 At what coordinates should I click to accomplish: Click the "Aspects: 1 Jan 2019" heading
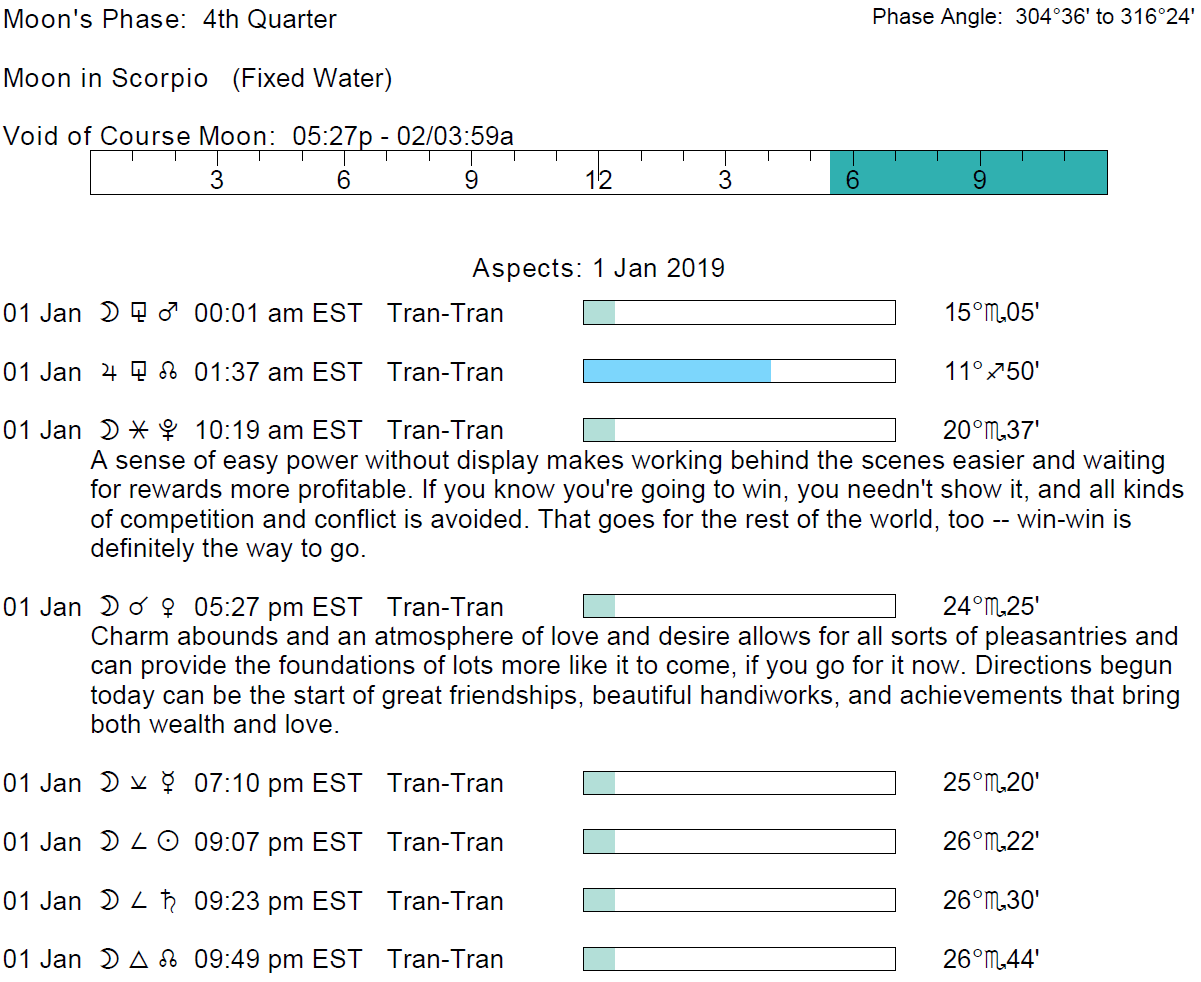(598, 269)
